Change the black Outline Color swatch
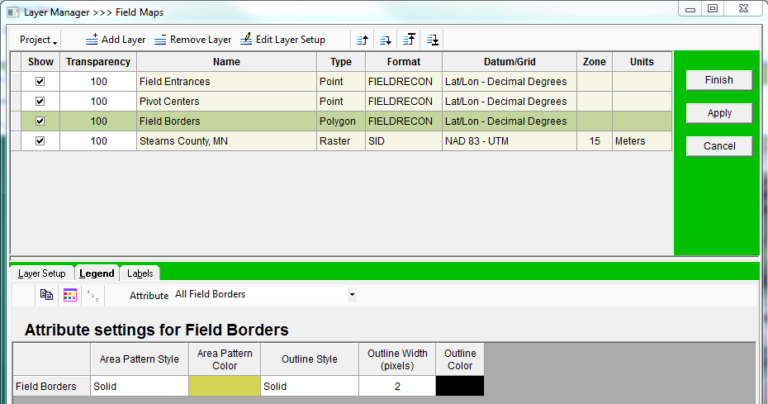Screen dimensions: 768x404 [x=460, y=386]
